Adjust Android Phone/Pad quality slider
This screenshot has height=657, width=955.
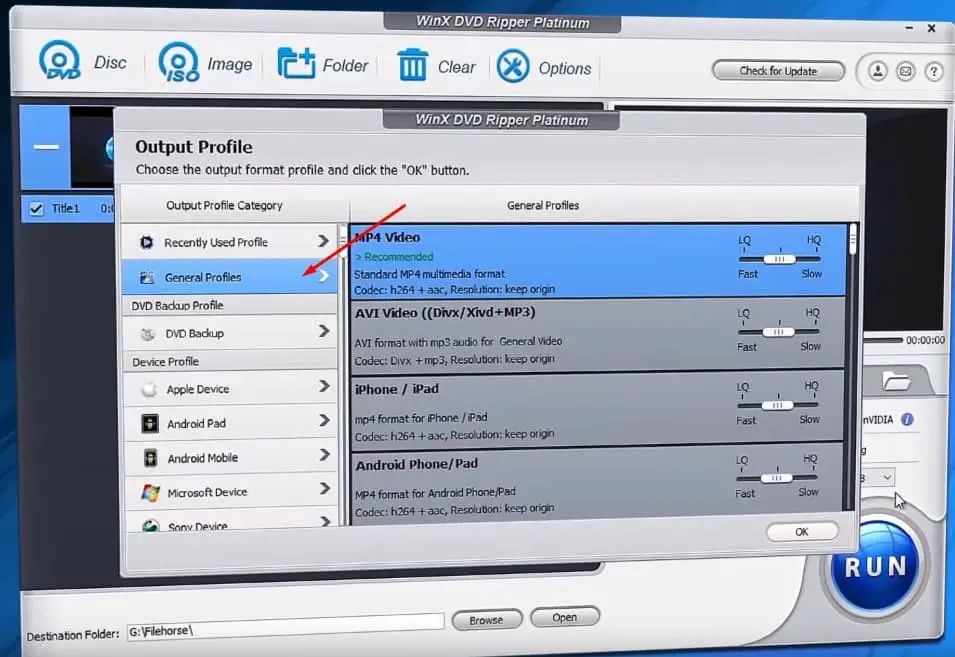[x=777, y=478]
